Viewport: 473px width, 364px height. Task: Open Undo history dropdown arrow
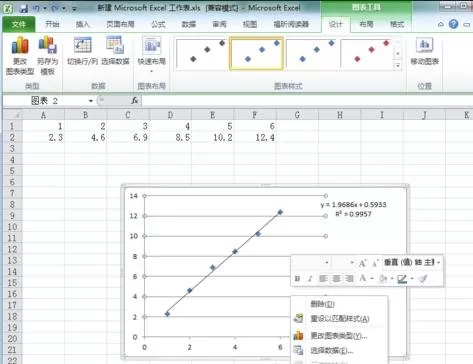[x=45, y=8]
